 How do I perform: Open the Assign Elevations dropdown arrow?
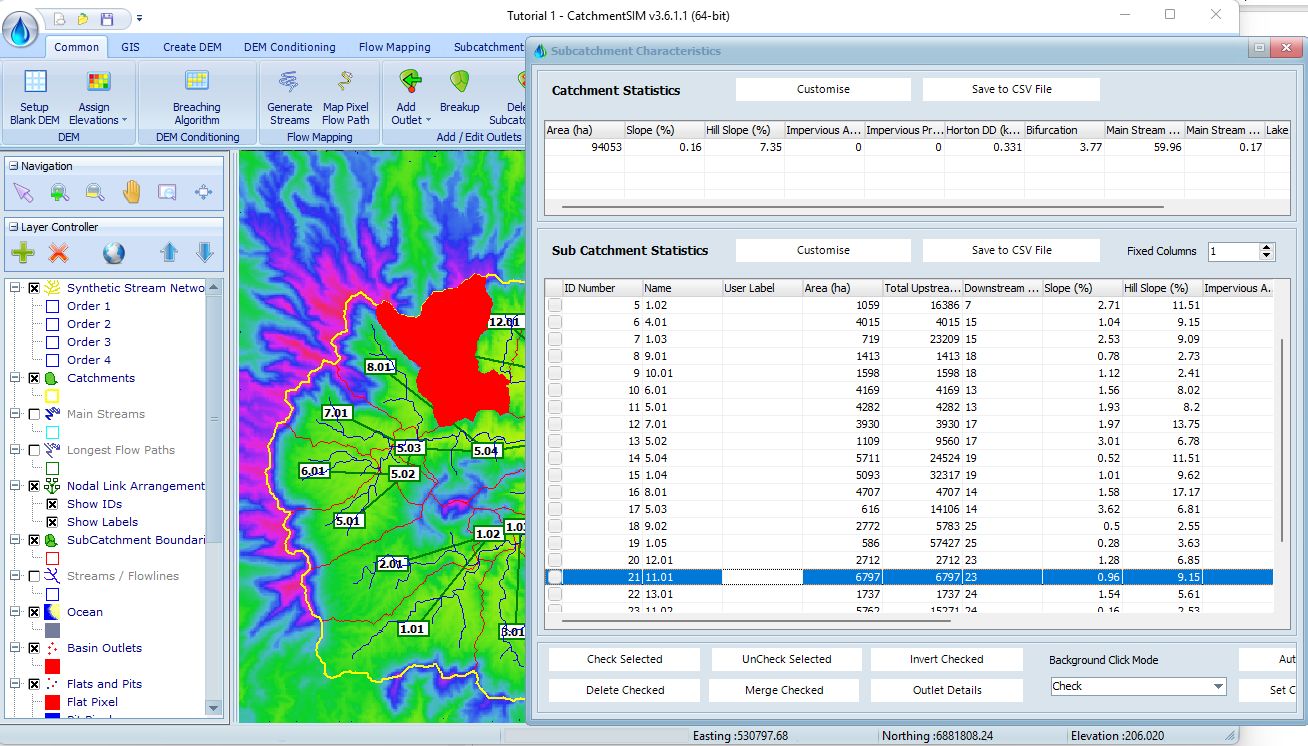tap(124, 120)
